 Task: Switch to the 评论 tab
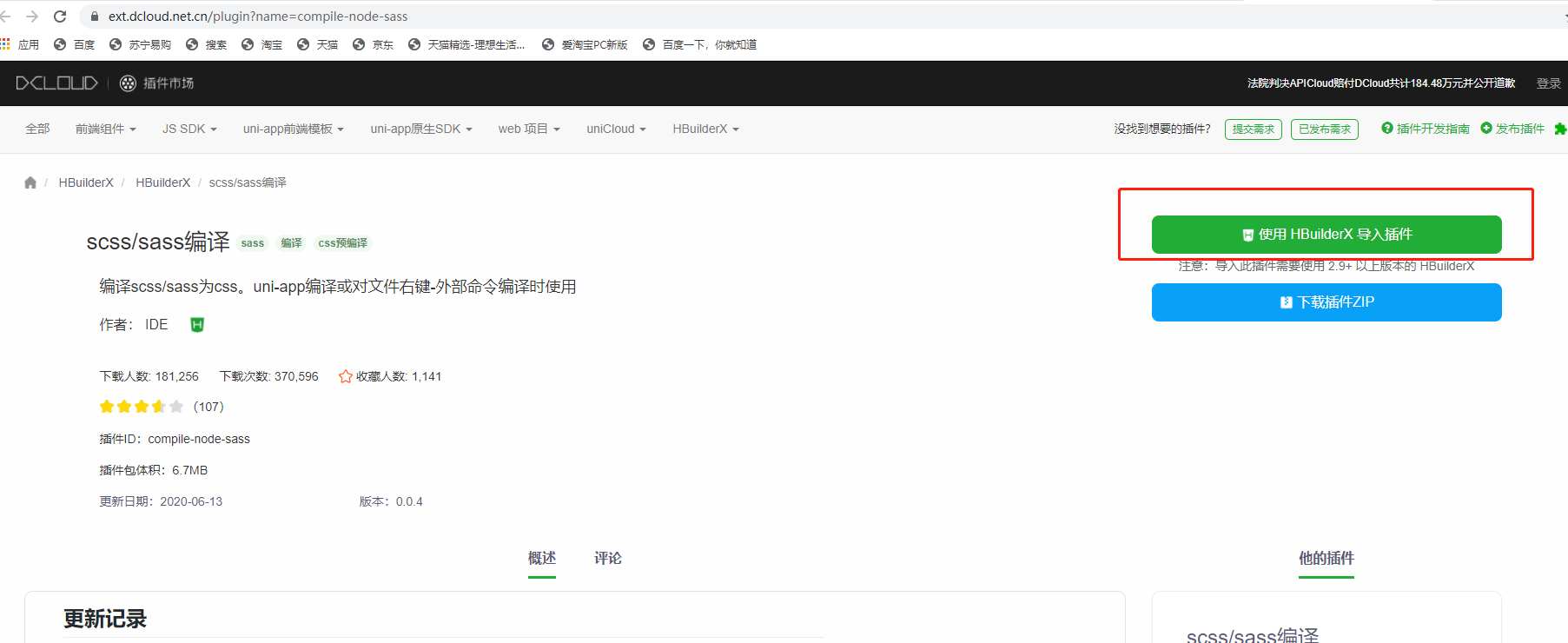(608, 558)
